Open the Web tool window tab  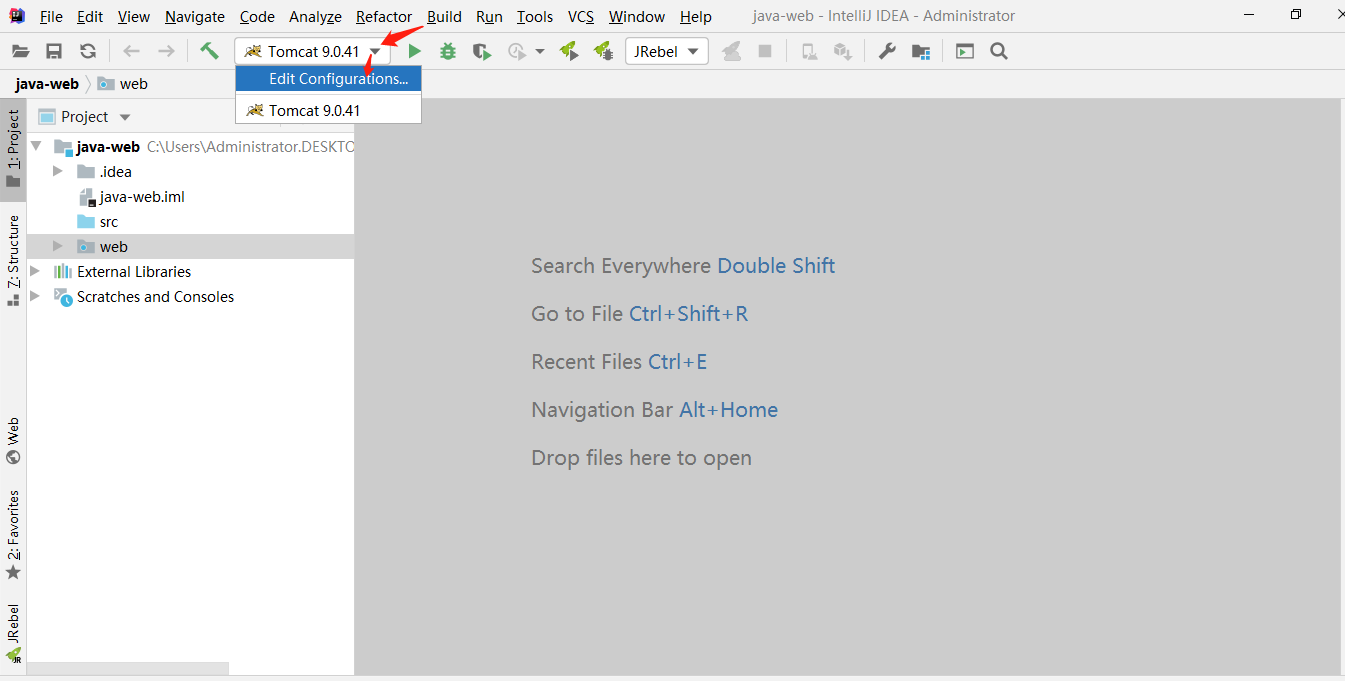coord(13,441)
